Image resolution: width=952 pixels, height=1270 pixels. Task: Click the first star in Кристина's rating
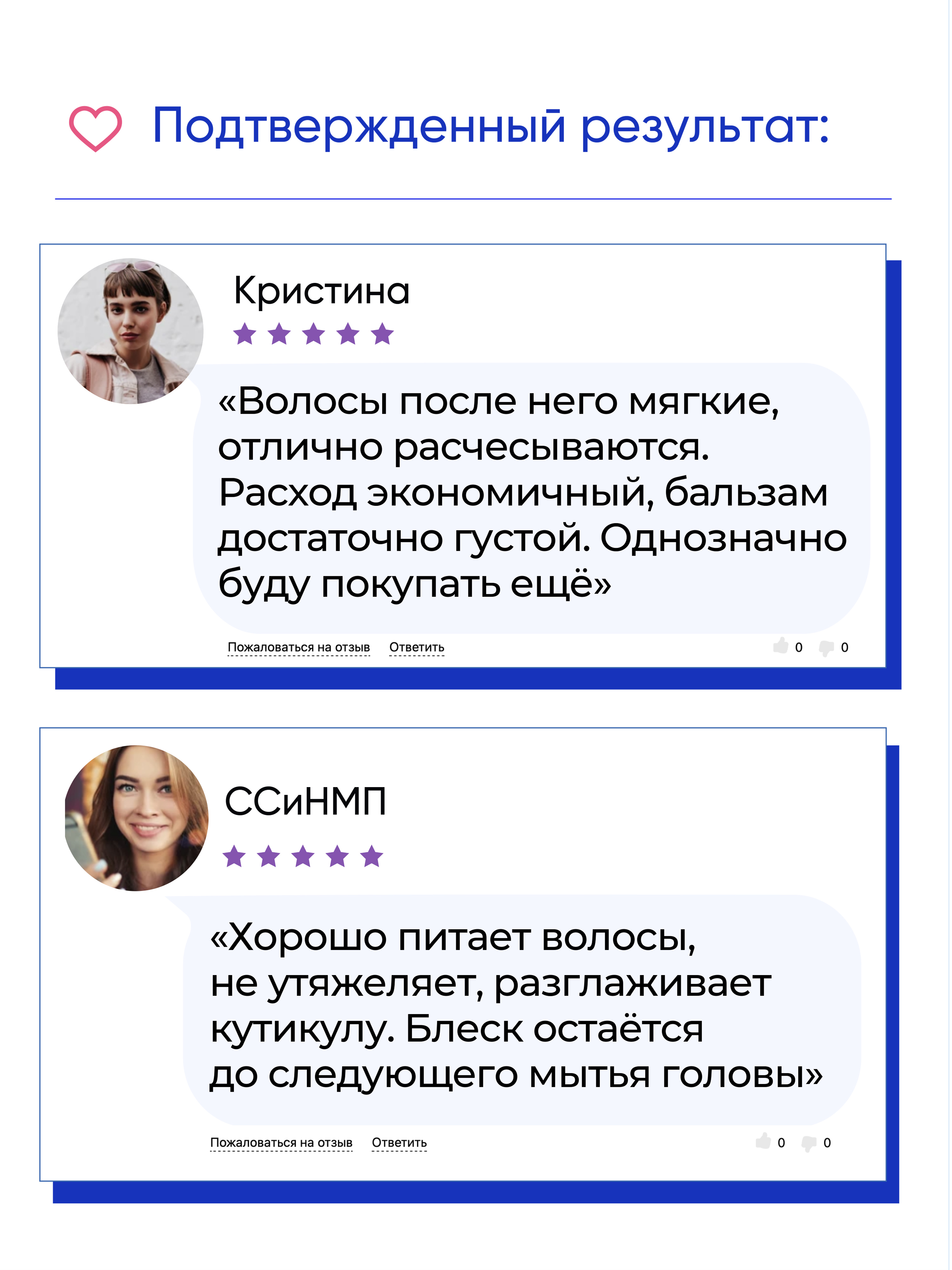click(245, 334)
